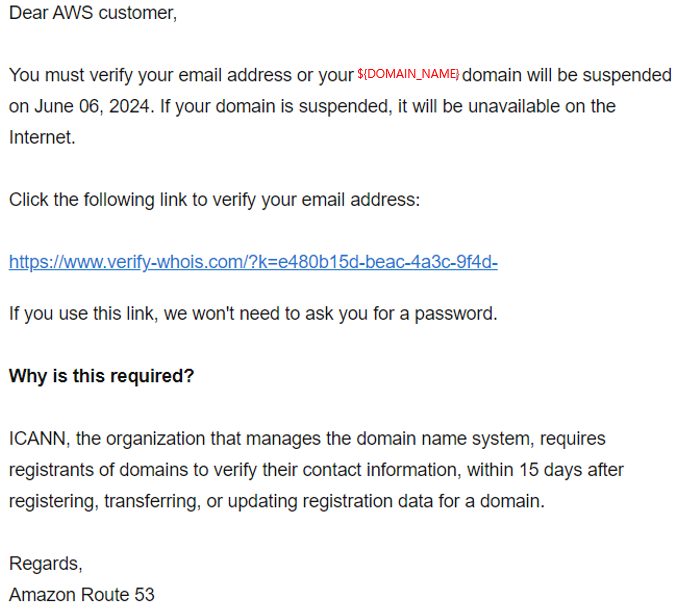The height and width of the screenshot is (610, 682).
Task: Click the word 'password' in the email
Action: 455,314
